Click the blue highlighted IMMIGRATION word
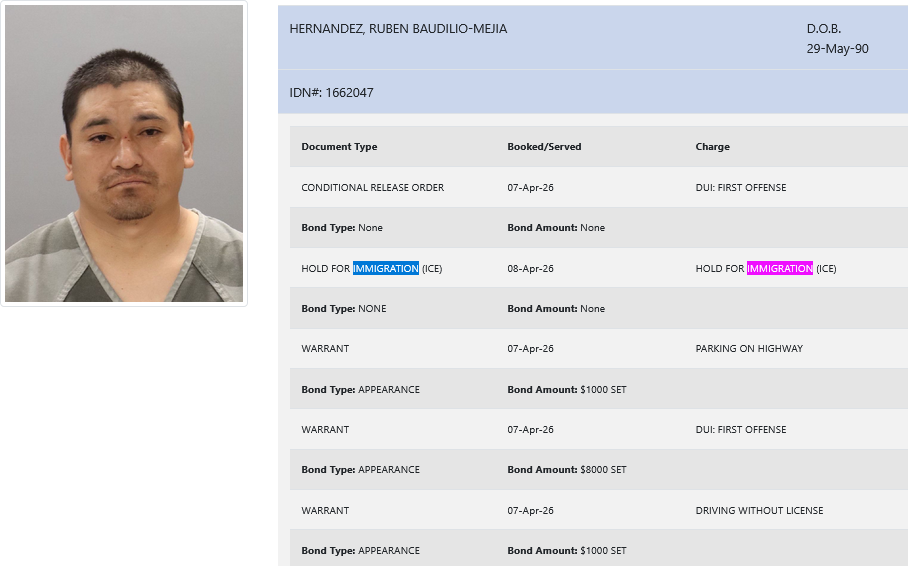Viewport: 908px width, 566px height. click(385, 269)
